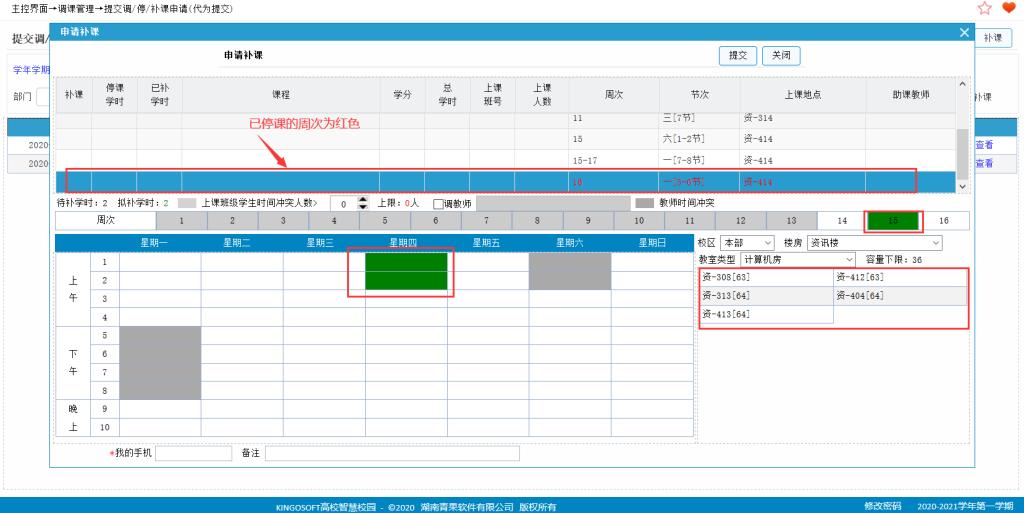Close the 申请补课 dialog with X
Viewport: 1024px width, 513px height.
[964, 32]
